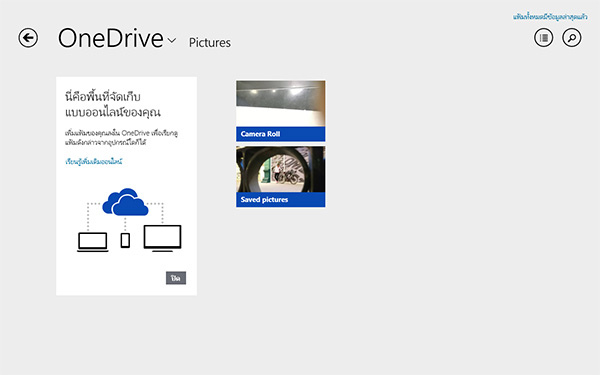The image size is (600, 375).
Task: Dismiss the info card with the gray button
Action: pyautogui.click(x=176, y=278)
